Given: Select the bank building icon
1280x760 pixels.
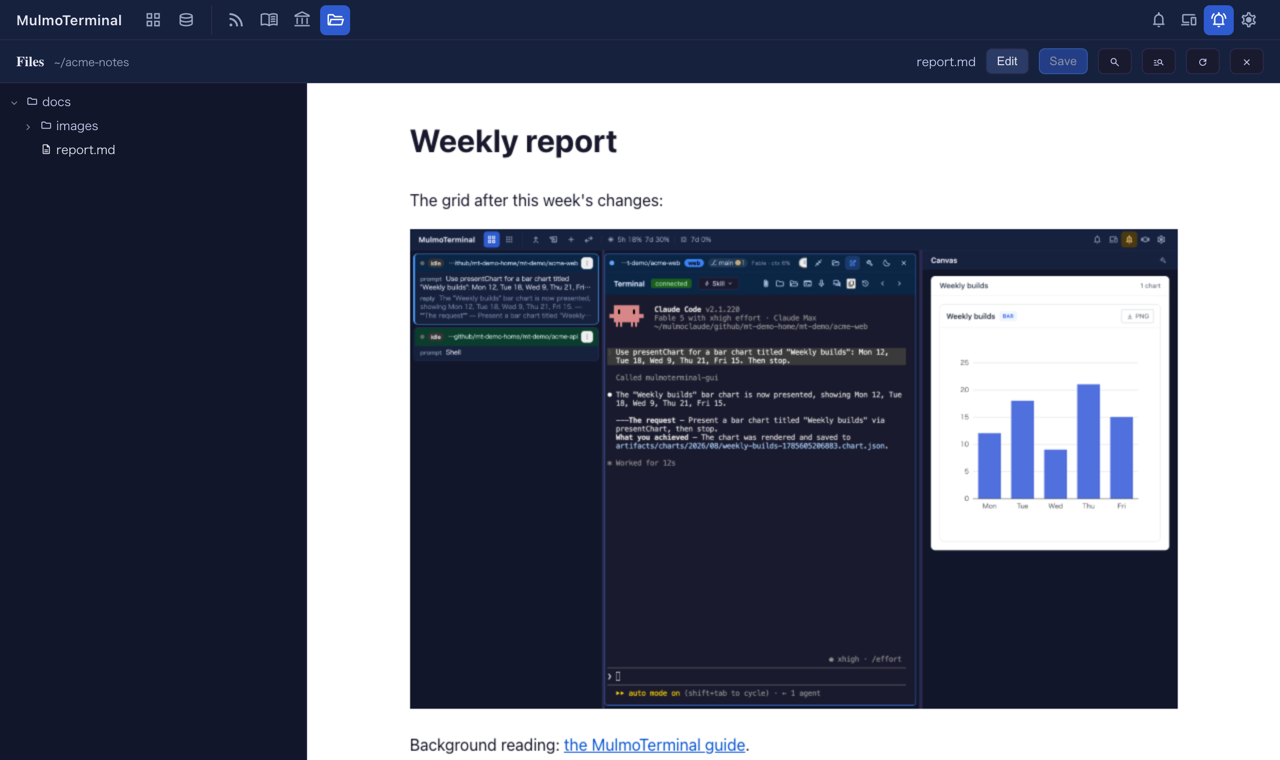Looking at the screenshot, I should (302, 20).
